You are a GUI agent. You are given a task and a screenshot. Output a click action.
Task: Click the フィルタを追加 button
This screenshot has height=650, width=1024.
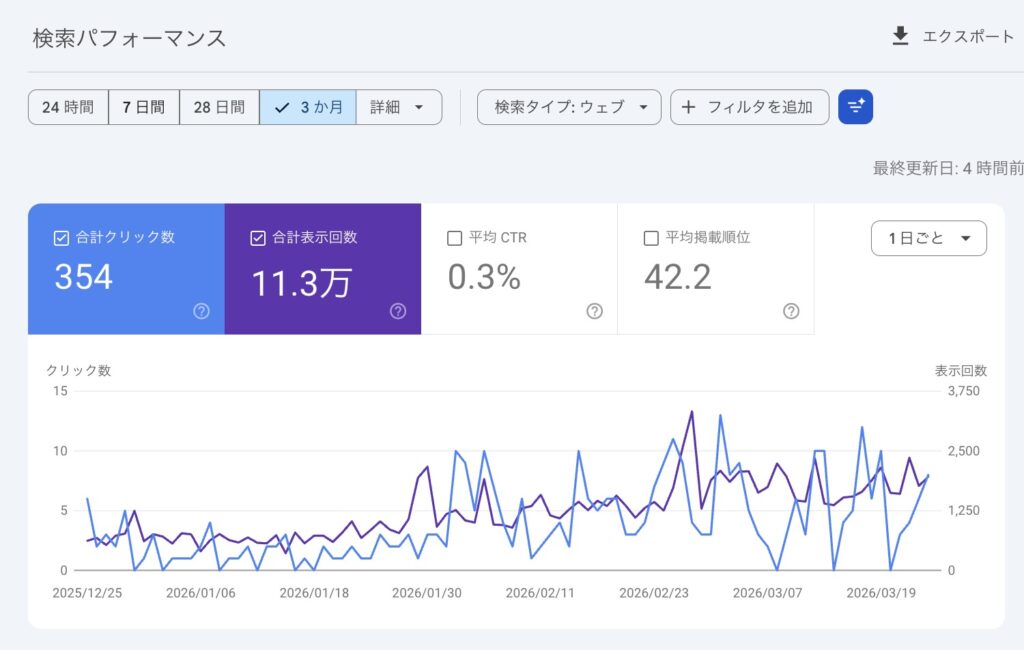click(750, 106)
